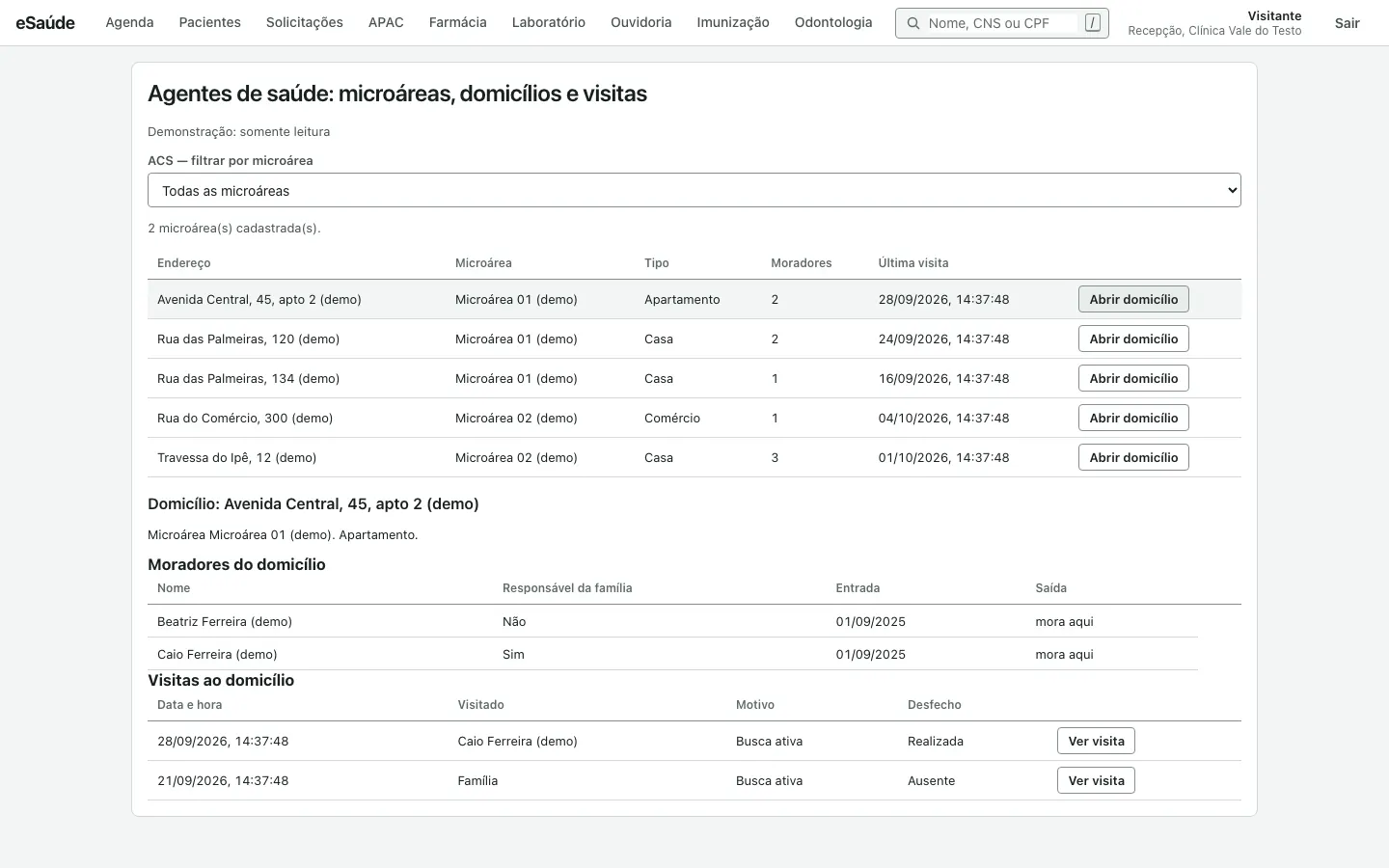1389x868 pixels.
Task: View the visit from 28/09/2026
Action: tap(1096, 741)
